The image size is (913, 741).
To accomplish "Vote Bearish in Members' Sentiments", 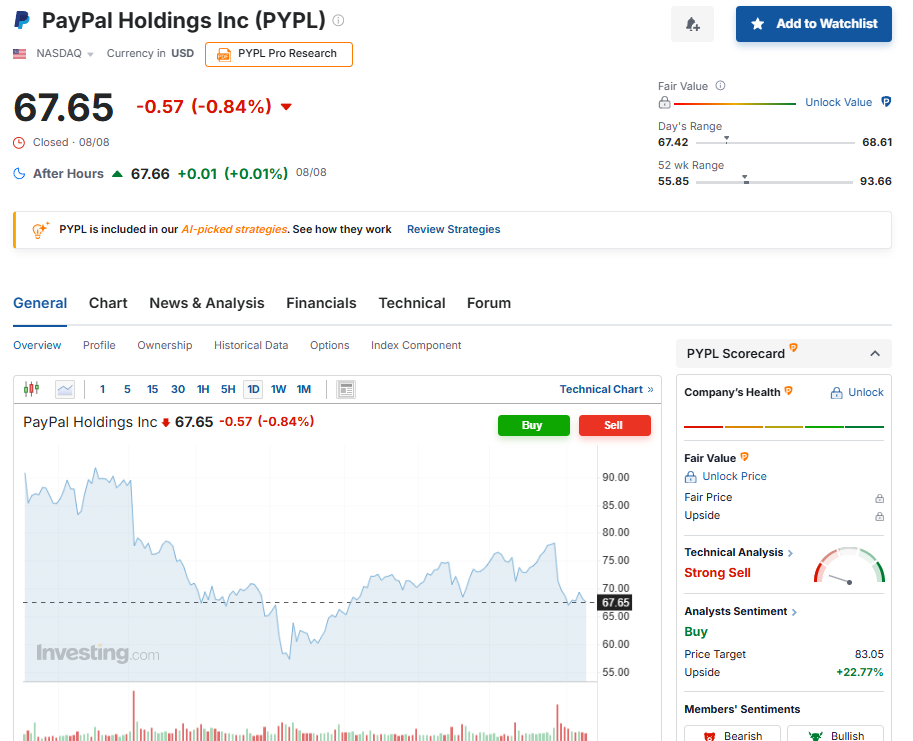I will pyautogui.click(x=732, y=733).
